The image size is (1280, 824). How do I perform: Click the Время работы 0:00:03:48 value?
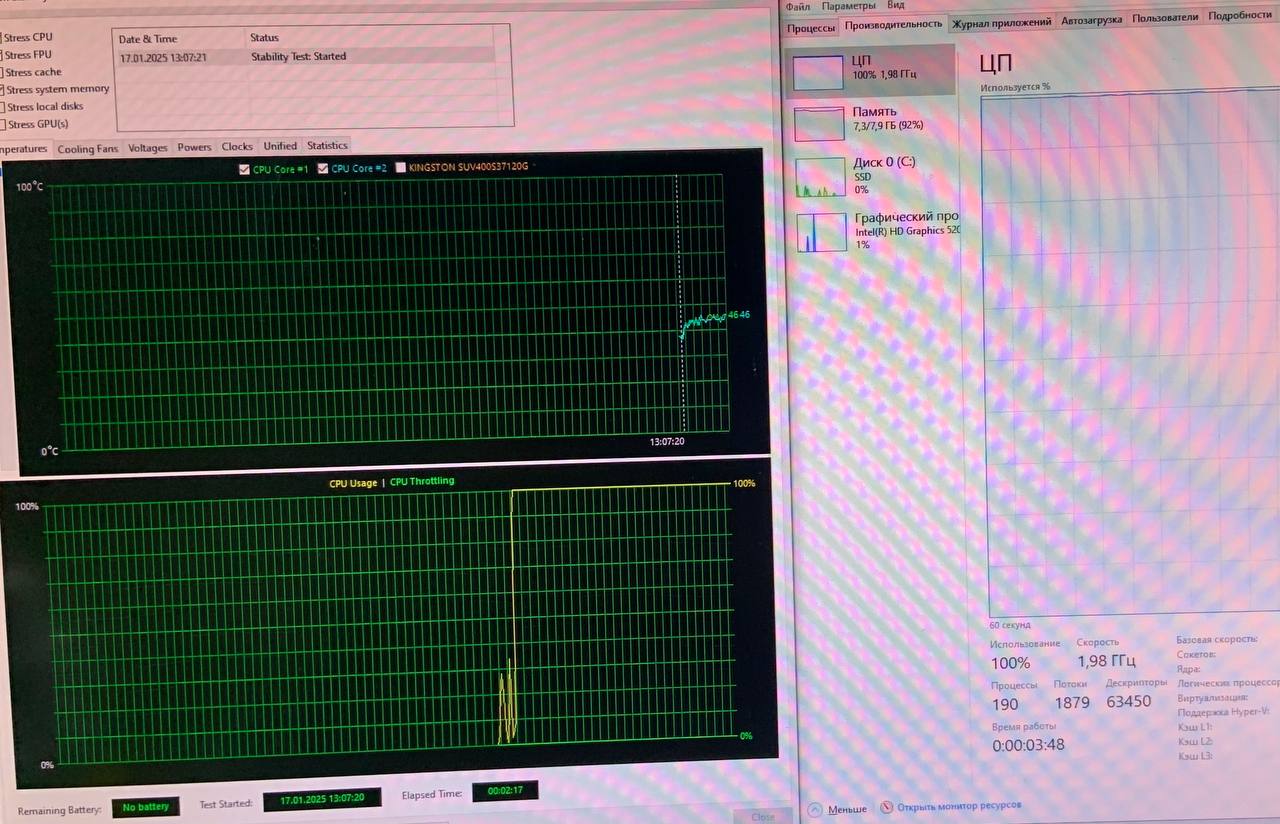point(1028,745)
